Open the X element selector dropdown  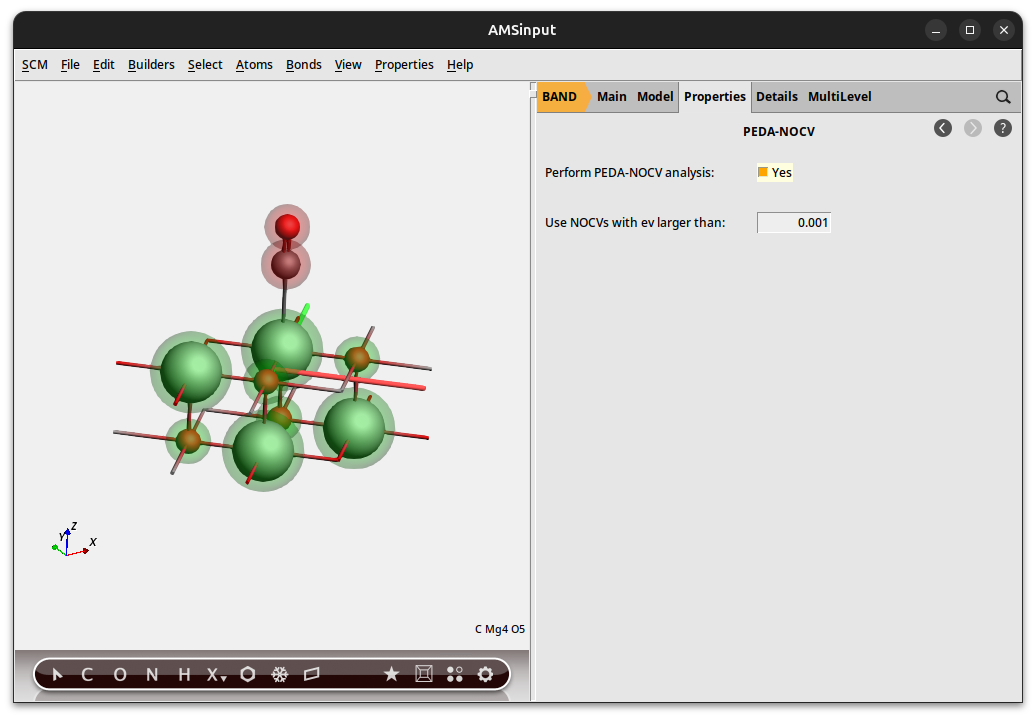click(x=216, y=675)
